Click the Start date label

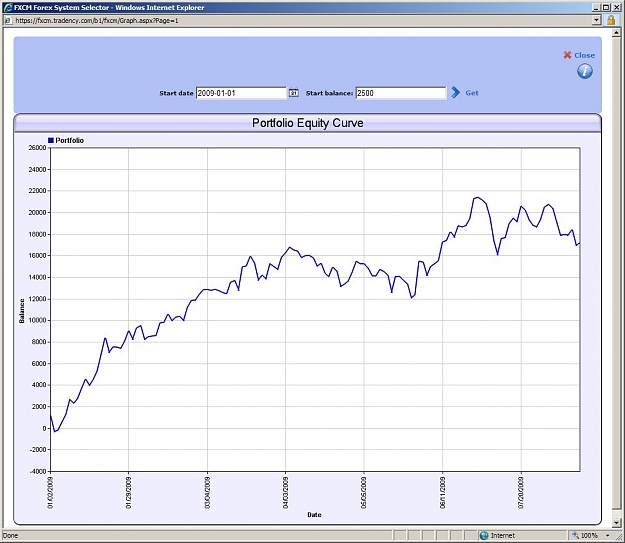click(x=176, y=93)
